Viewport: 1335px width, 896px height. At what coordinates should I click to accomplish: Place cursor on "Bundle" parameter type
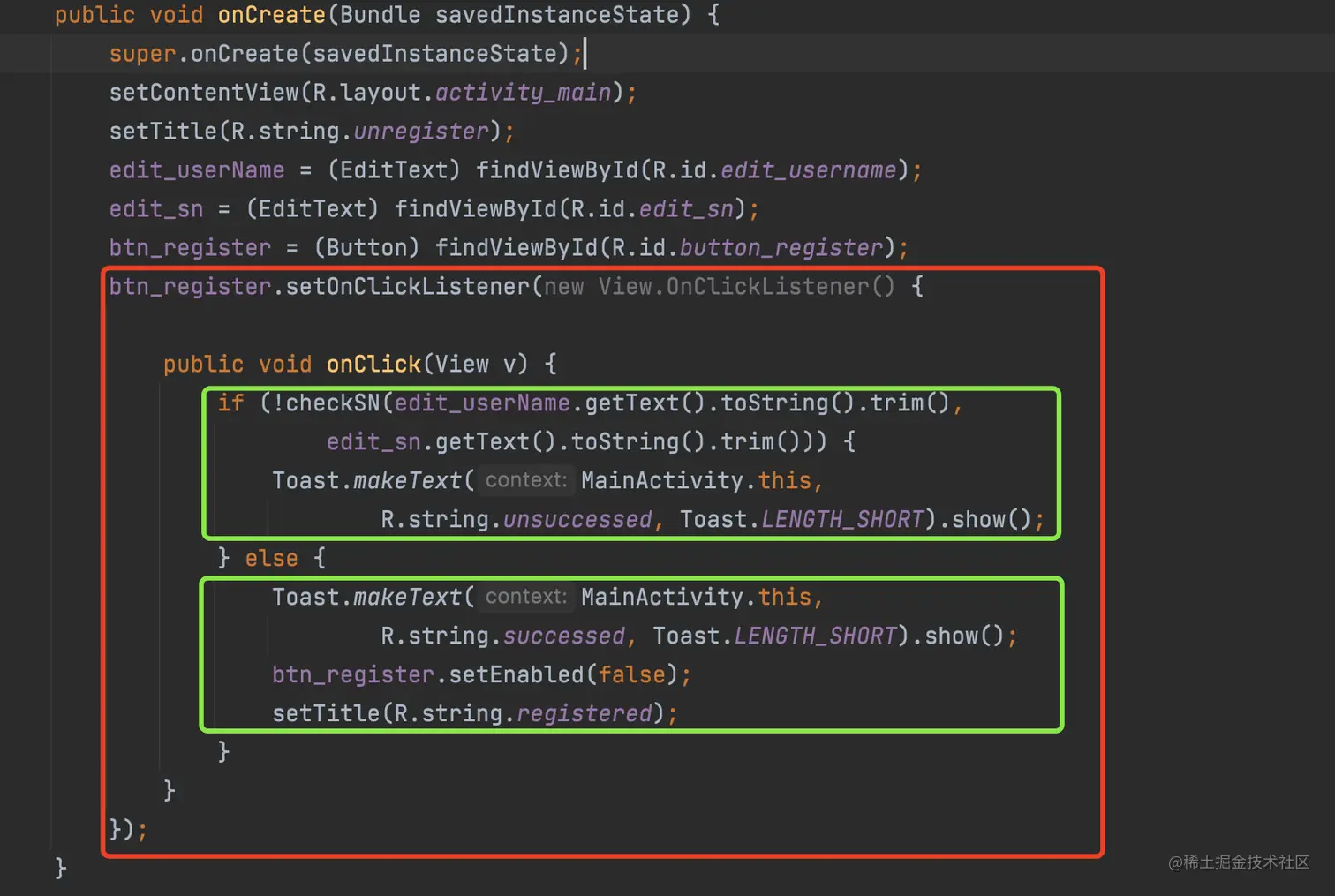tap(380, 15)
